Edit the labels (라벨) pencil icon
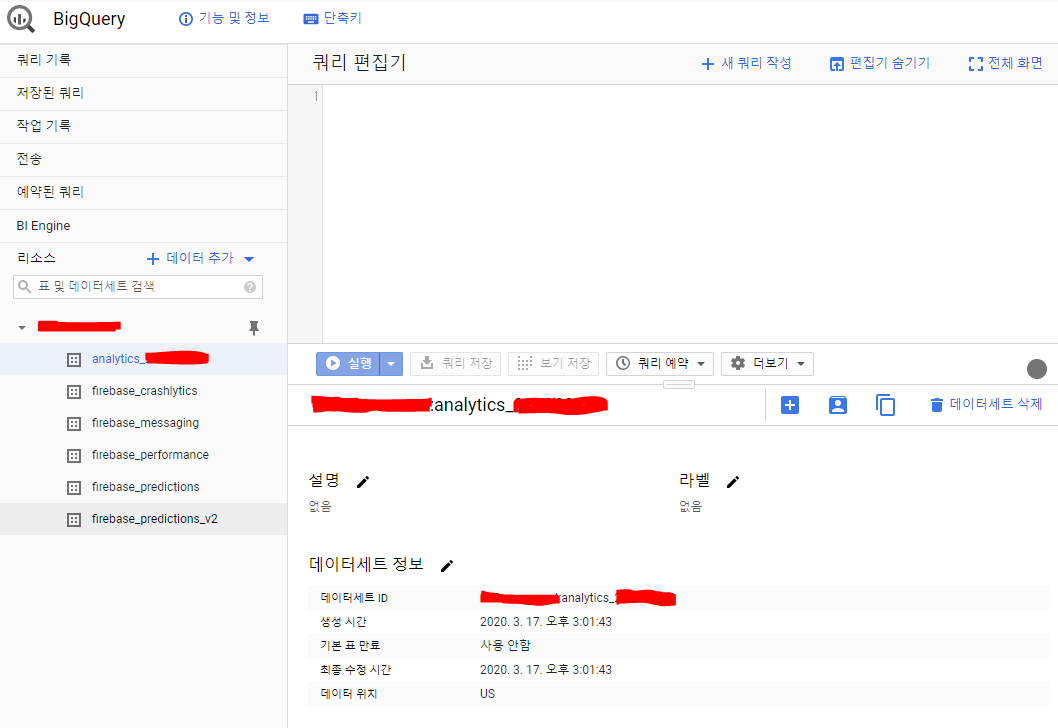 coord(733,482)
